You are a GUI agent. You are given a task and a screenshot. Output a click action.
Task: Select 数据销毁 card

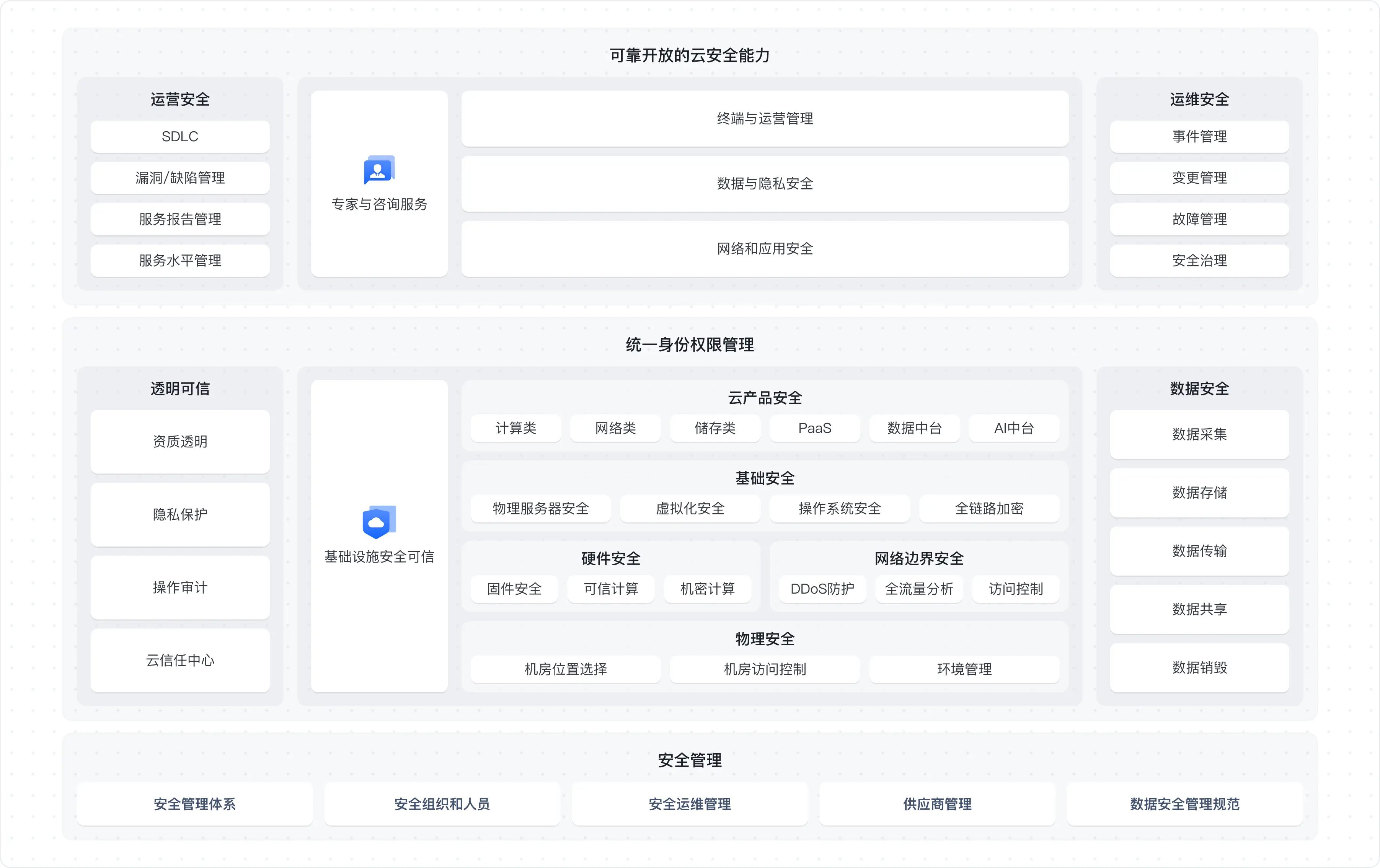pos(1199,667)
